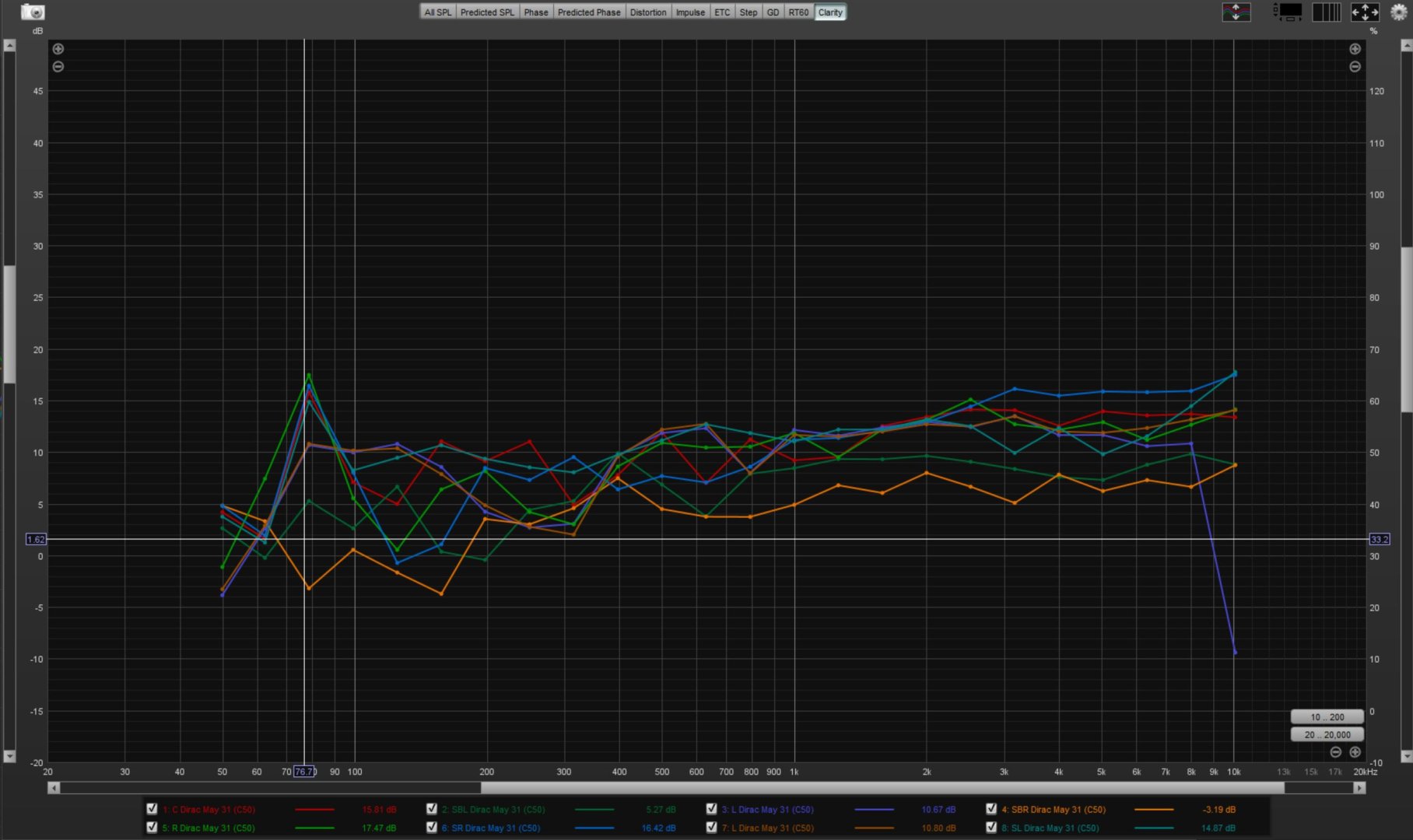The image size is (1413, 840).
Task: Select the Impulse graph tab
Action: (689, 12)
